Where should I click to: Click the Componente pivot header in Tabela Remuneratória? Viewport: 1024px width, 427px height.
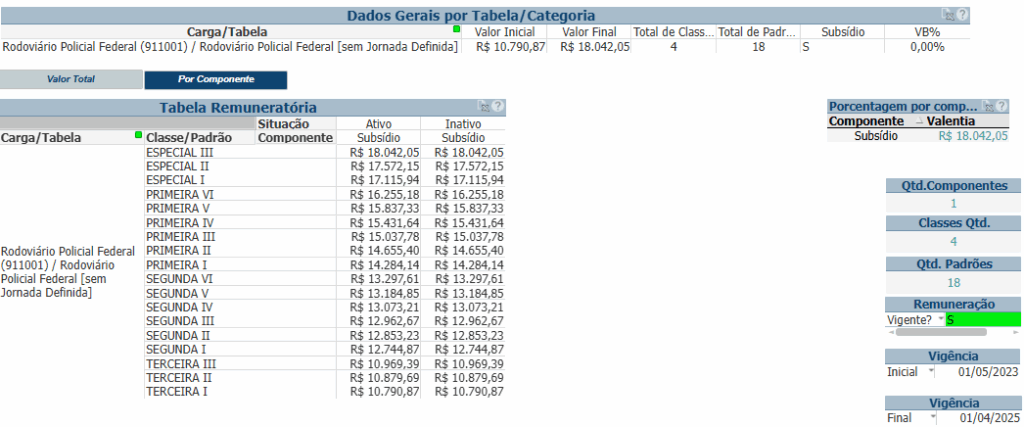295,138
